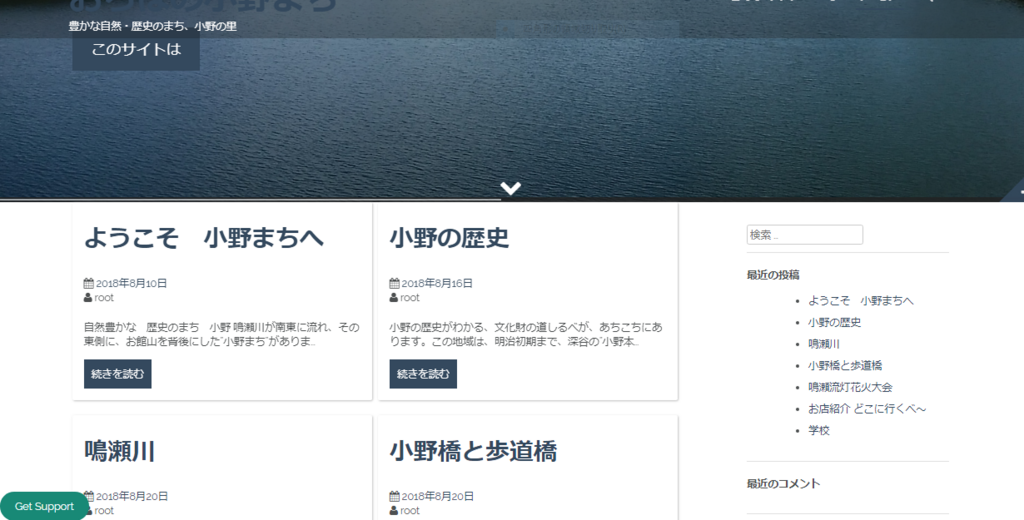Go to 鳴瀬流灯花火大会 recent post

[x=850, y=387]
